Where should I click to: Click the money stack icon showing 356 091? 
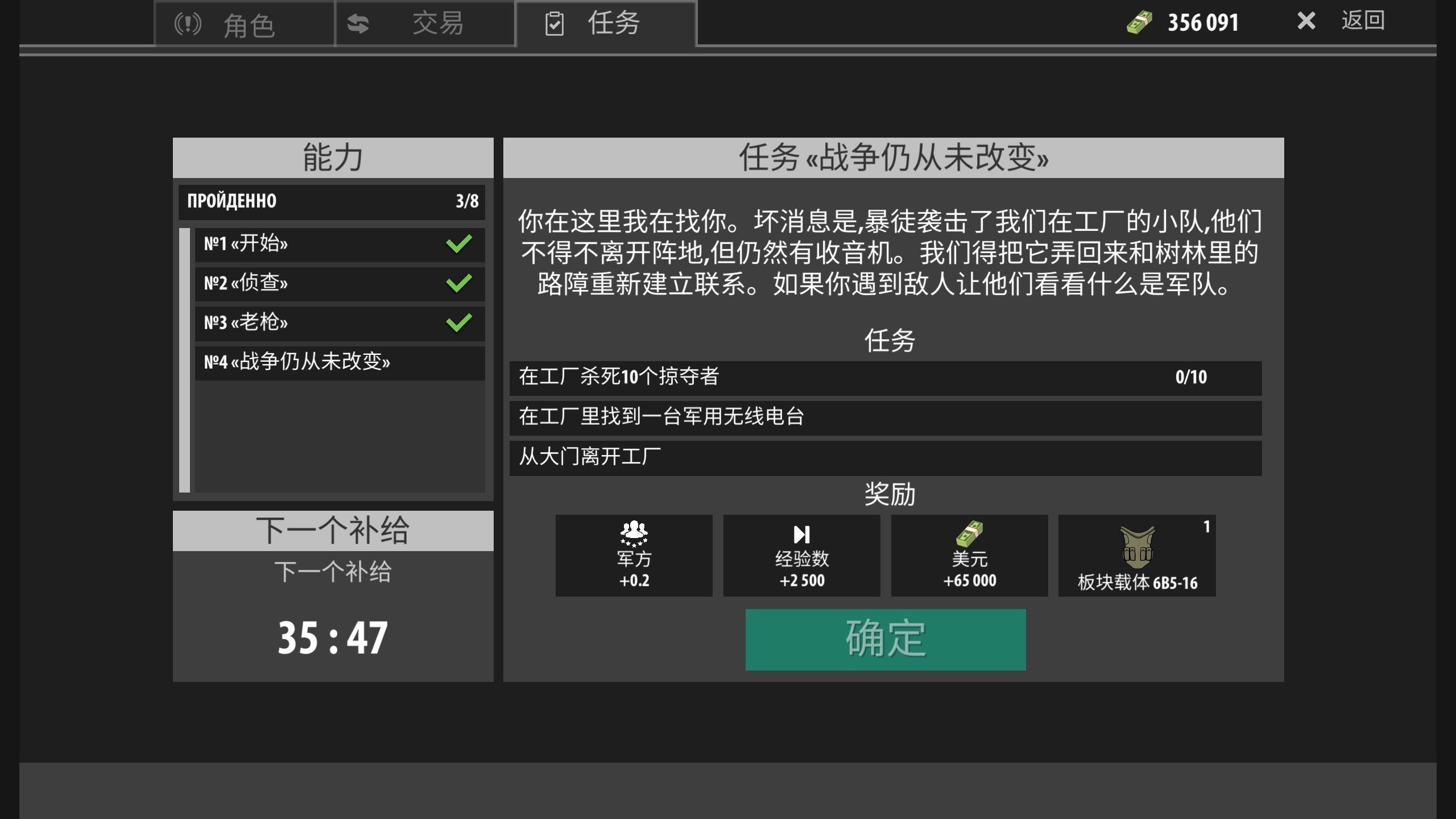[1137, 22]
